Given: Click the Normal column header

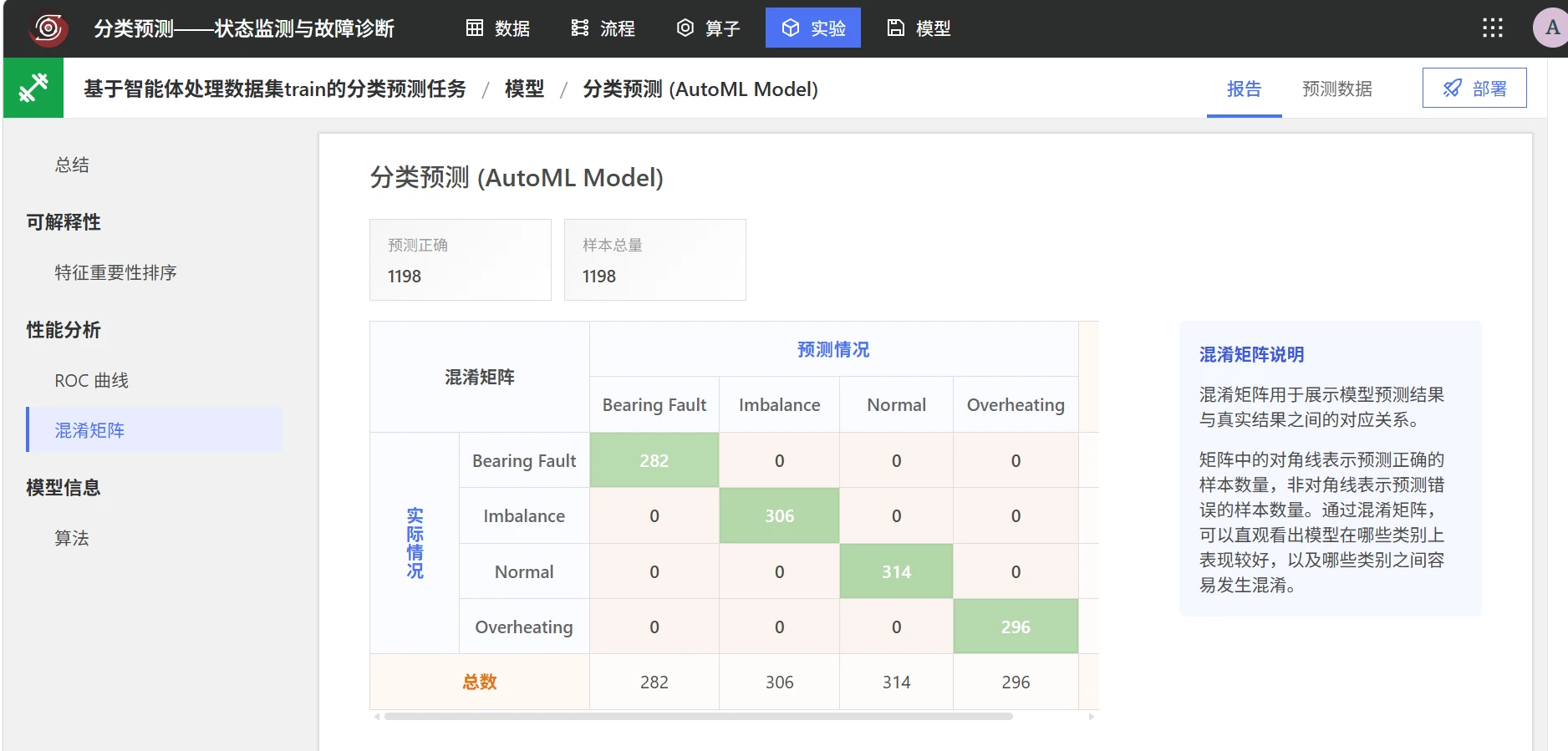Looking at the screenshot, I should click(896, 404).
